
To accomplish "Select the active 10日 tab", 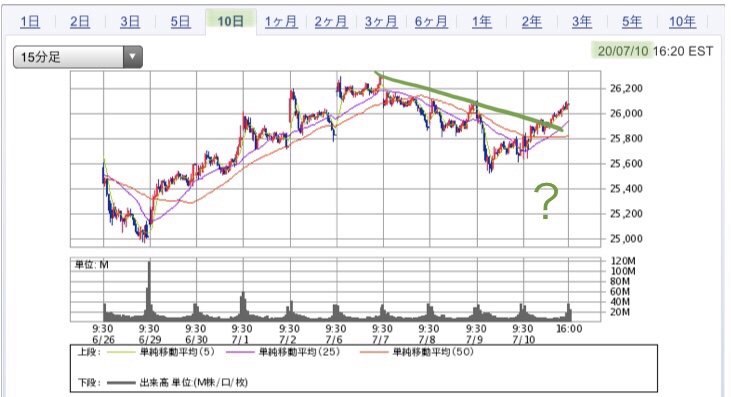I will [230, 21].
